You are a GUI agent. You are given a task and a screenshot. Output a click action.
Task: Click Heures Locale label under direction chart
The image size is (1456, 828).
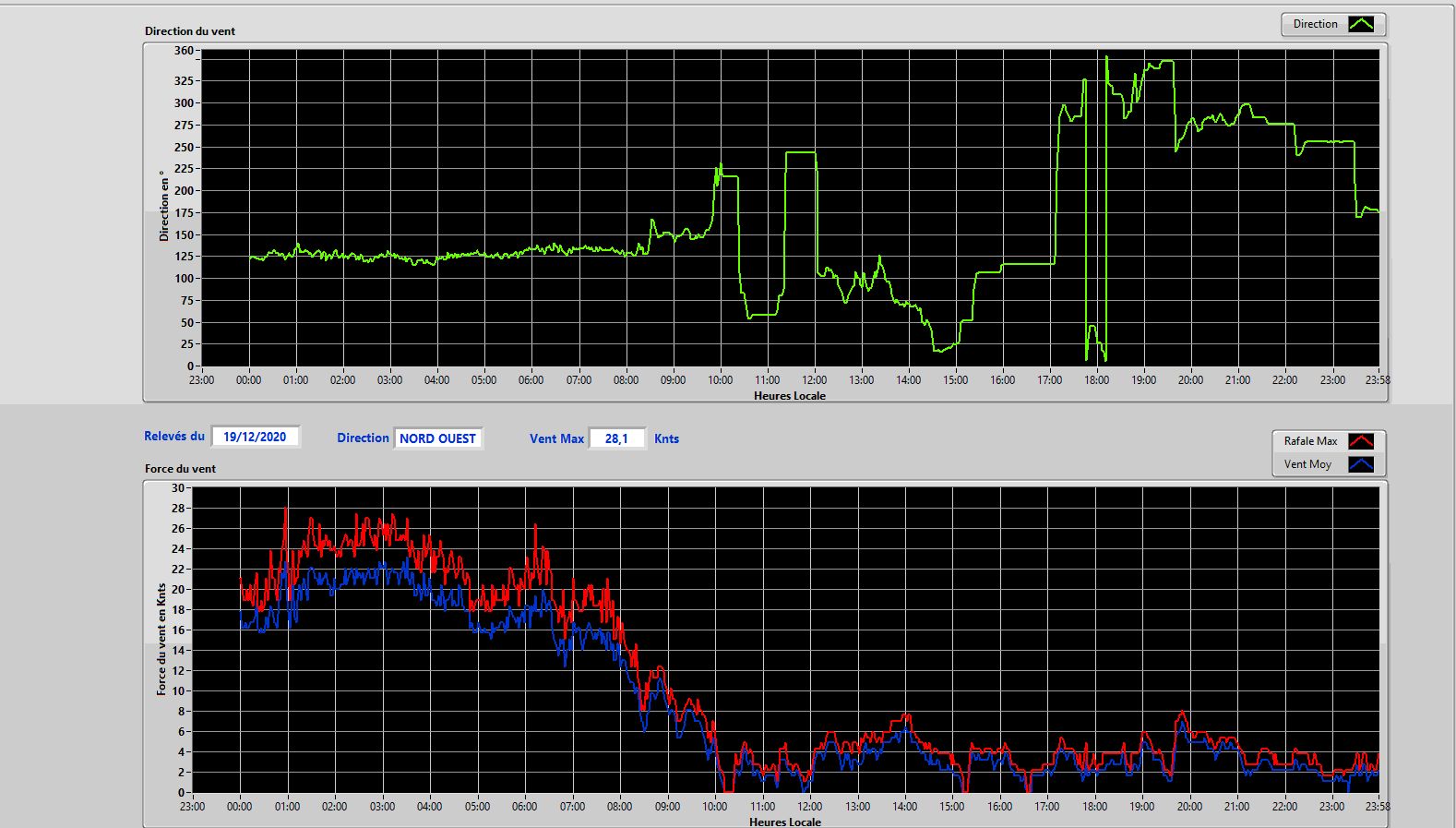pyautogui.click(x=790, y=396)
